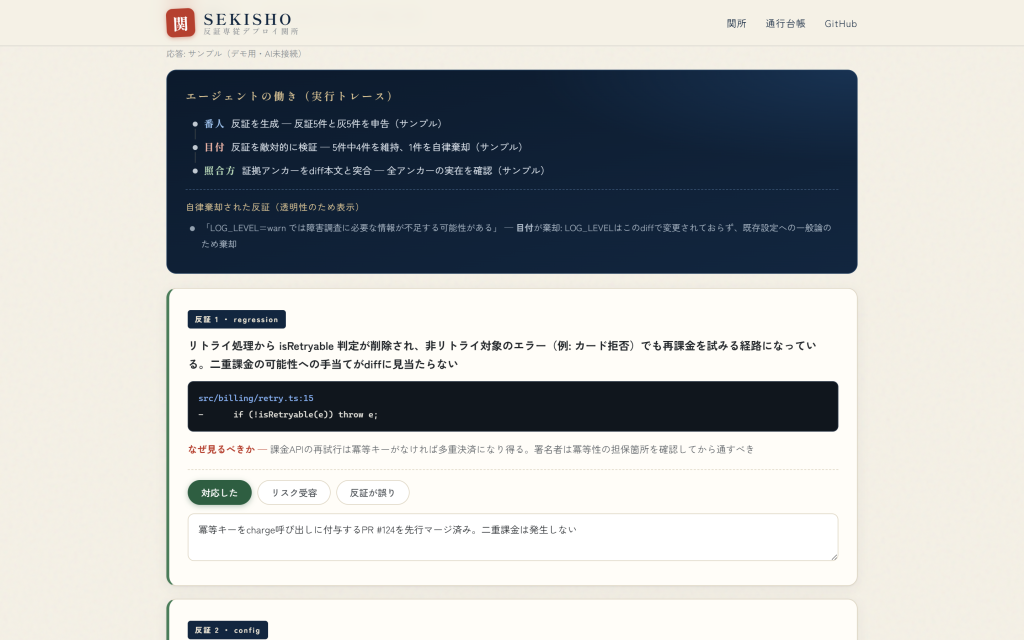Click the SEKISHO site title
This screenshot has height=640, width=1024.
click(x=248, y=19)
